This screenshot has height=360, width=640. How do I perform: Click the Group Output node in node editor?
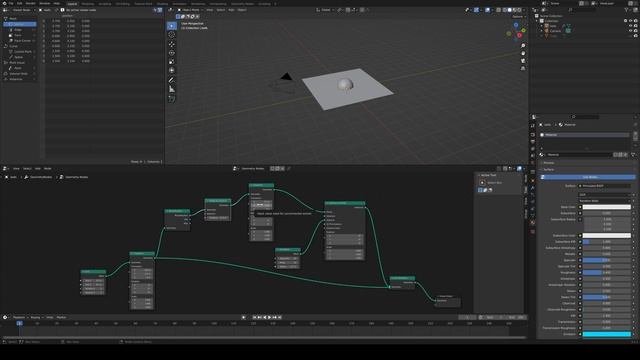point(448,301)
